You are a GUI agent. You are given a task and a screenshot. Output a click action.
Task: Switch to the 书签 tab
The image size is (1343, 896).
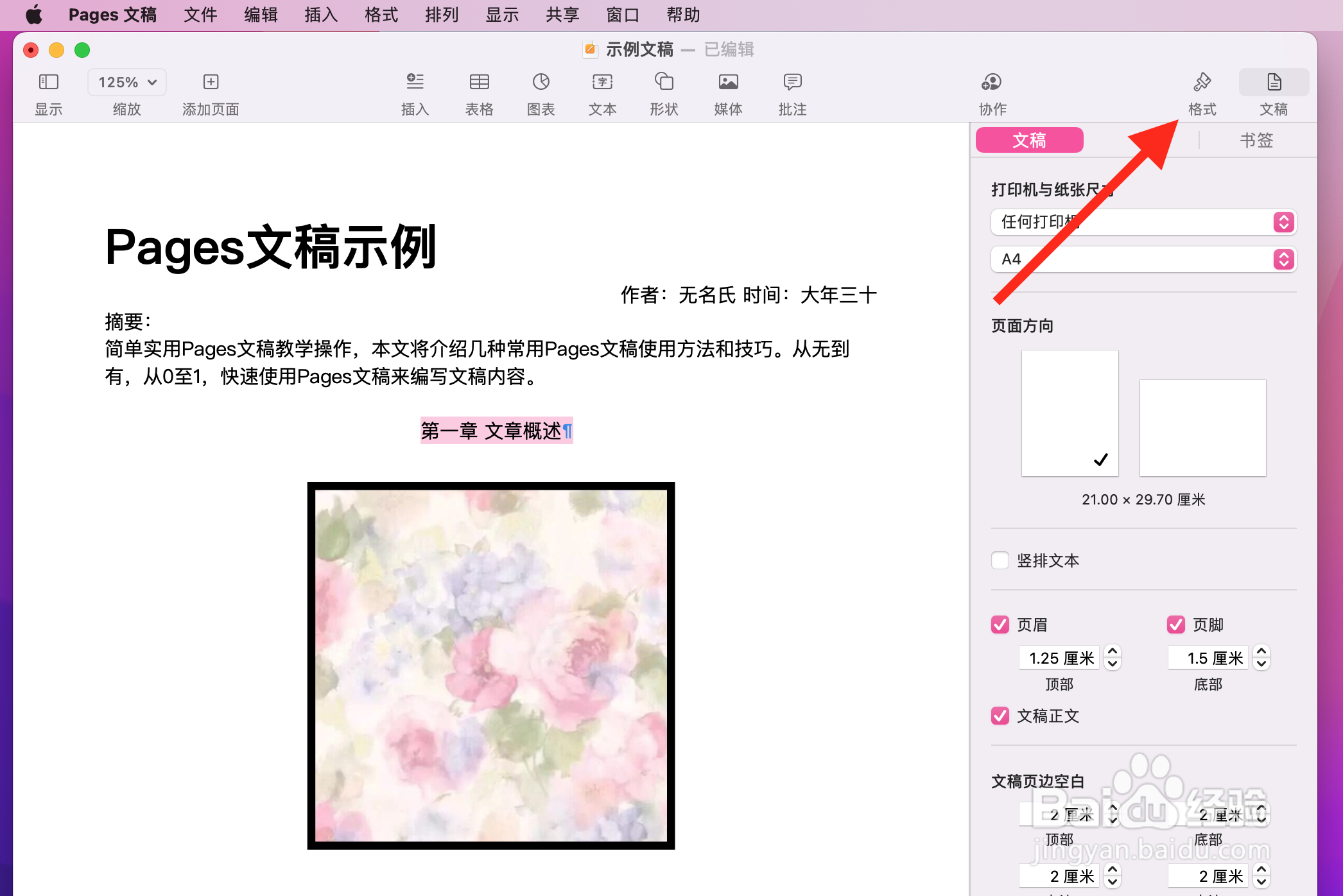[1256, 140]
